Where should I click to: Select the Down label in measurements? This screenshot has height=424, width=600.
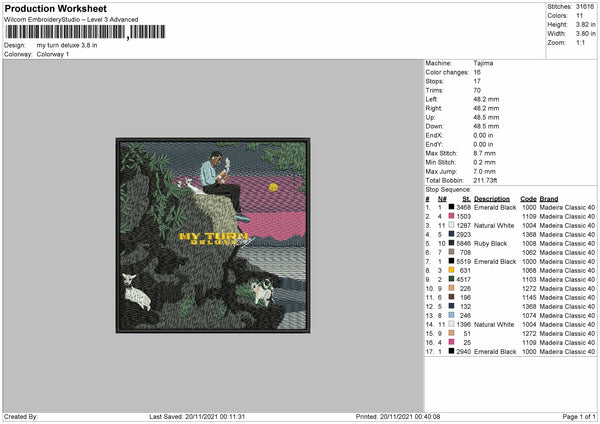tap(434, 126)
